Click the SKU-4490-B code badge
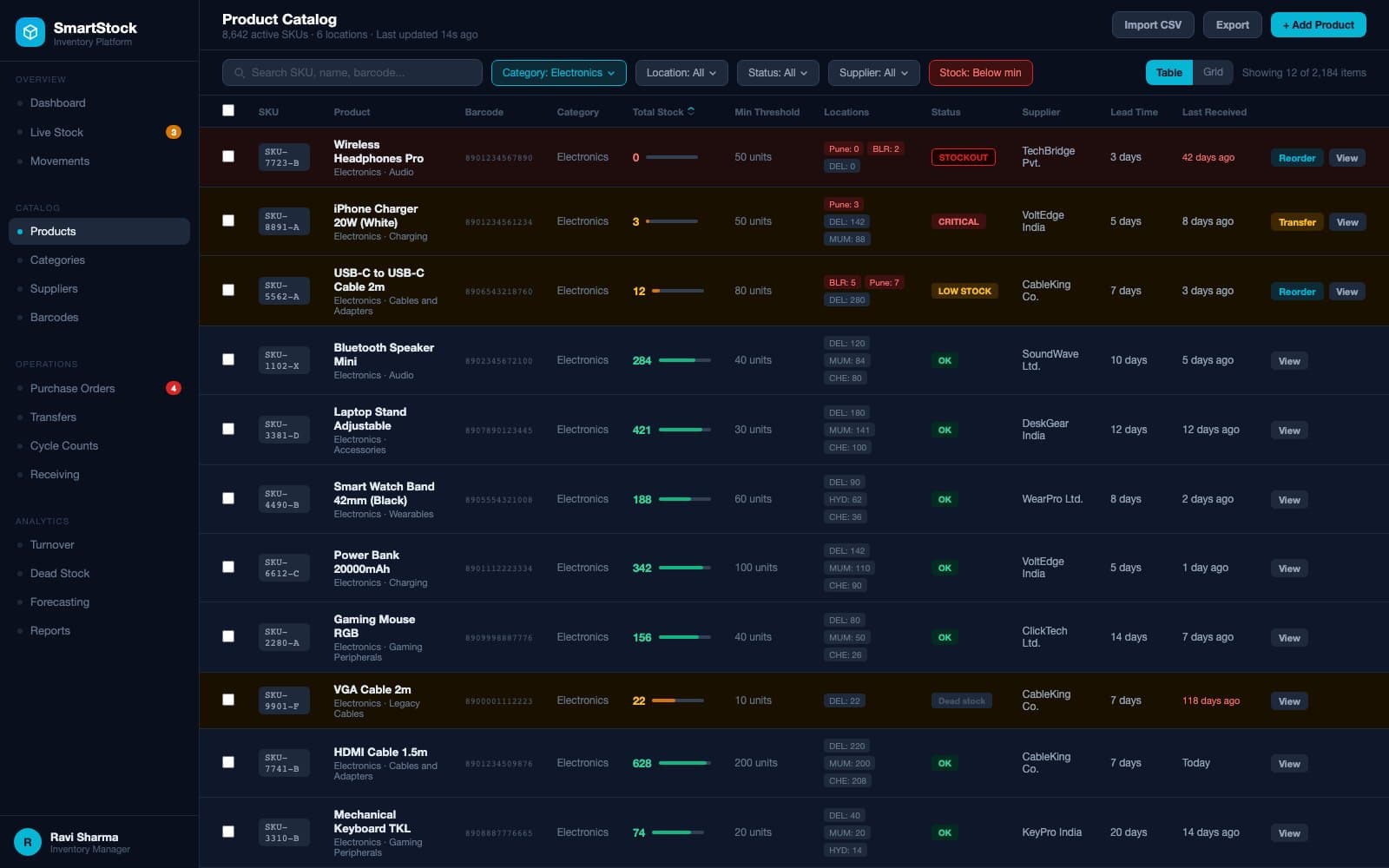The height and width of the screenshot is (868, 1389). click(283, 499)
